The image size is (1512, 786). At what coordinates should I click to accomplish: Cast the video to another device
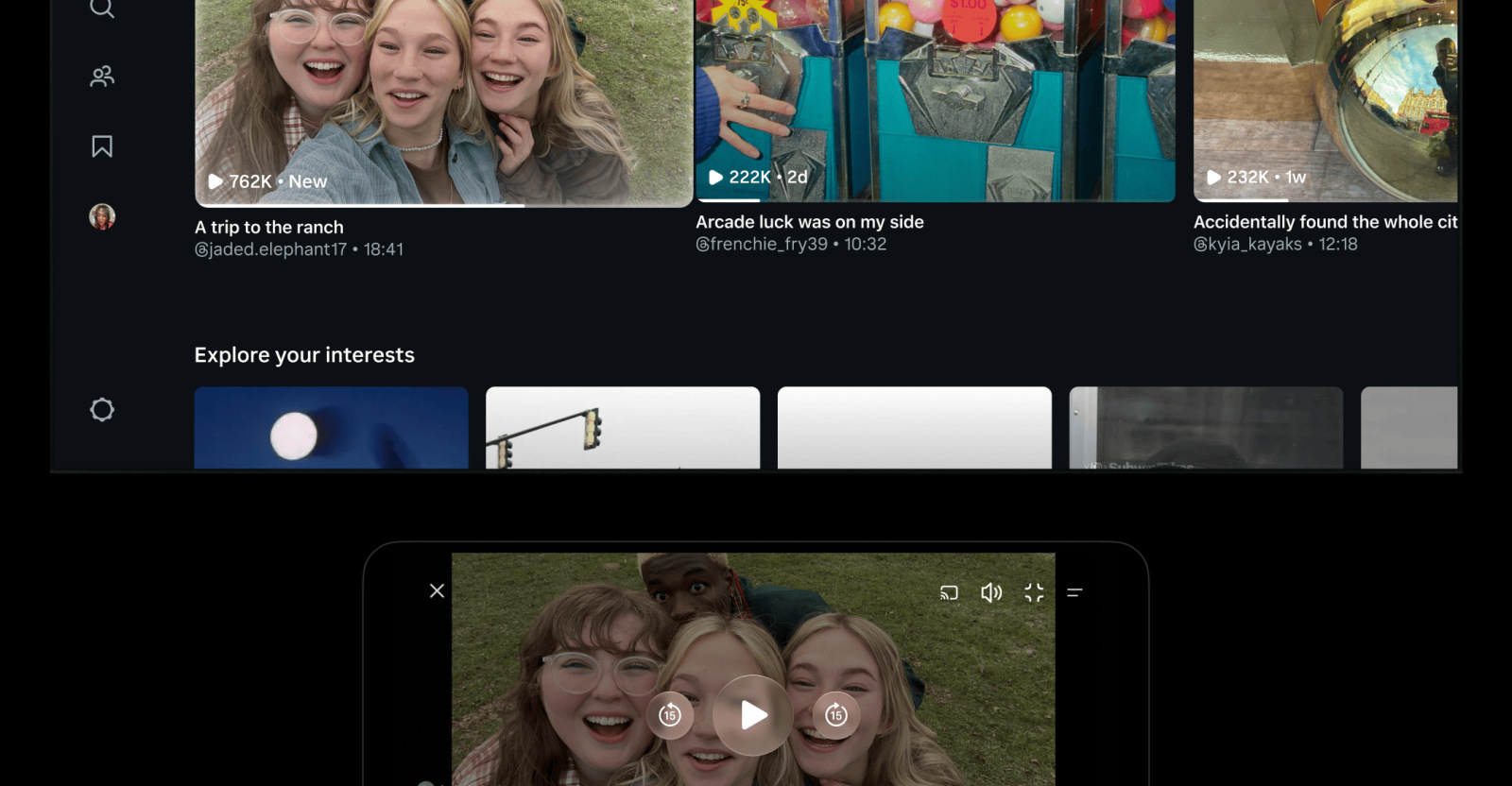point(949,592)
